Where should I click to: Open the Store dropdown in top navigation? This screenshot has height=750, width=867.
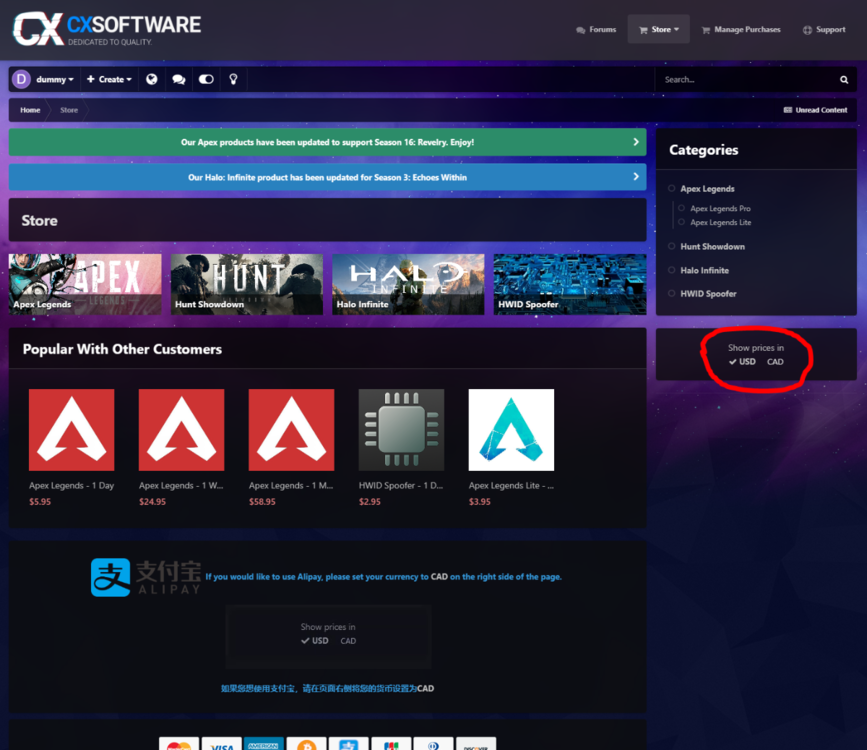[659, 29]
